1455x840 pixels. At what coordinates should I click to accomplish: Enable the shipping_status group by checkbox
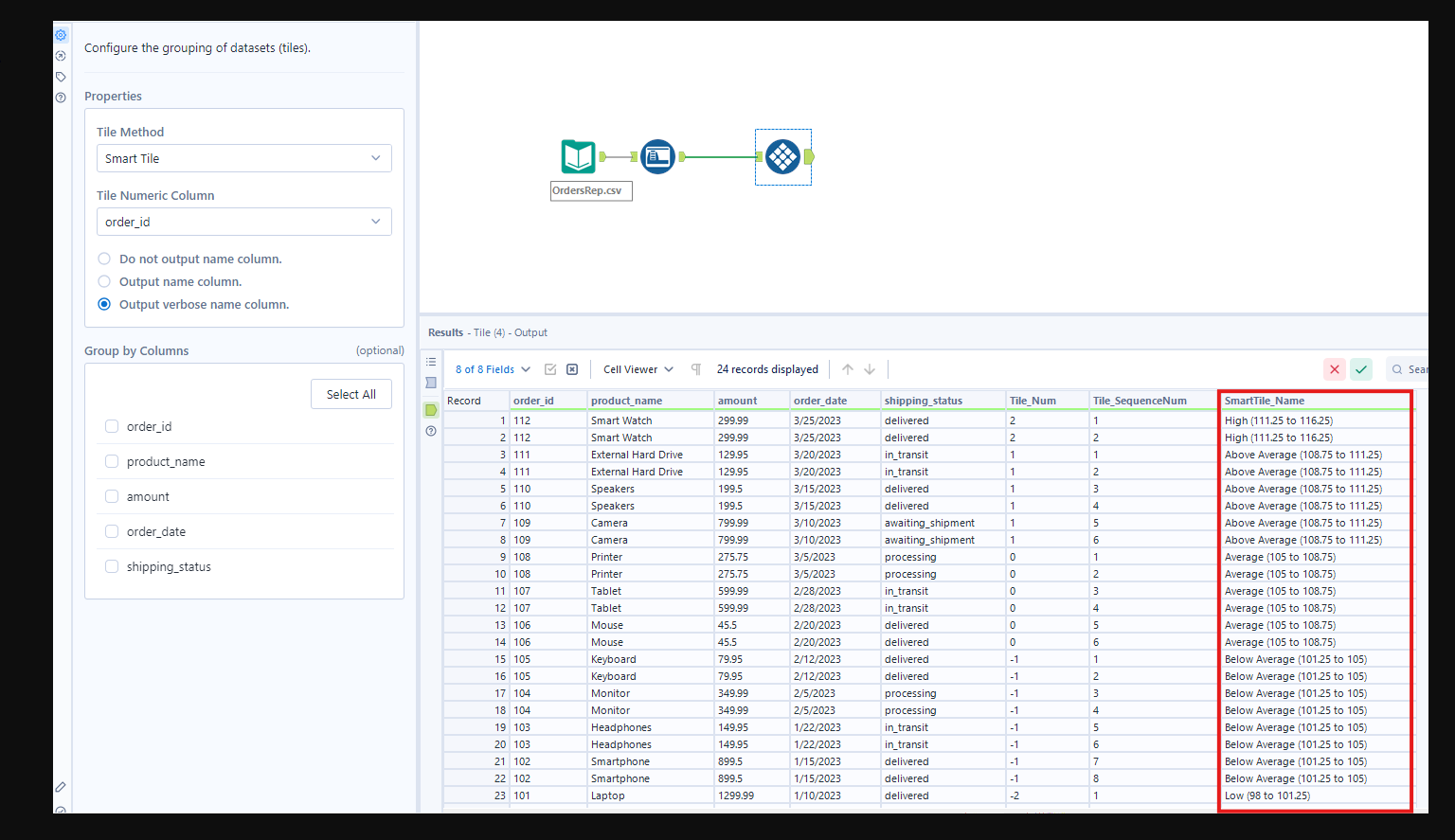point(112,566)
